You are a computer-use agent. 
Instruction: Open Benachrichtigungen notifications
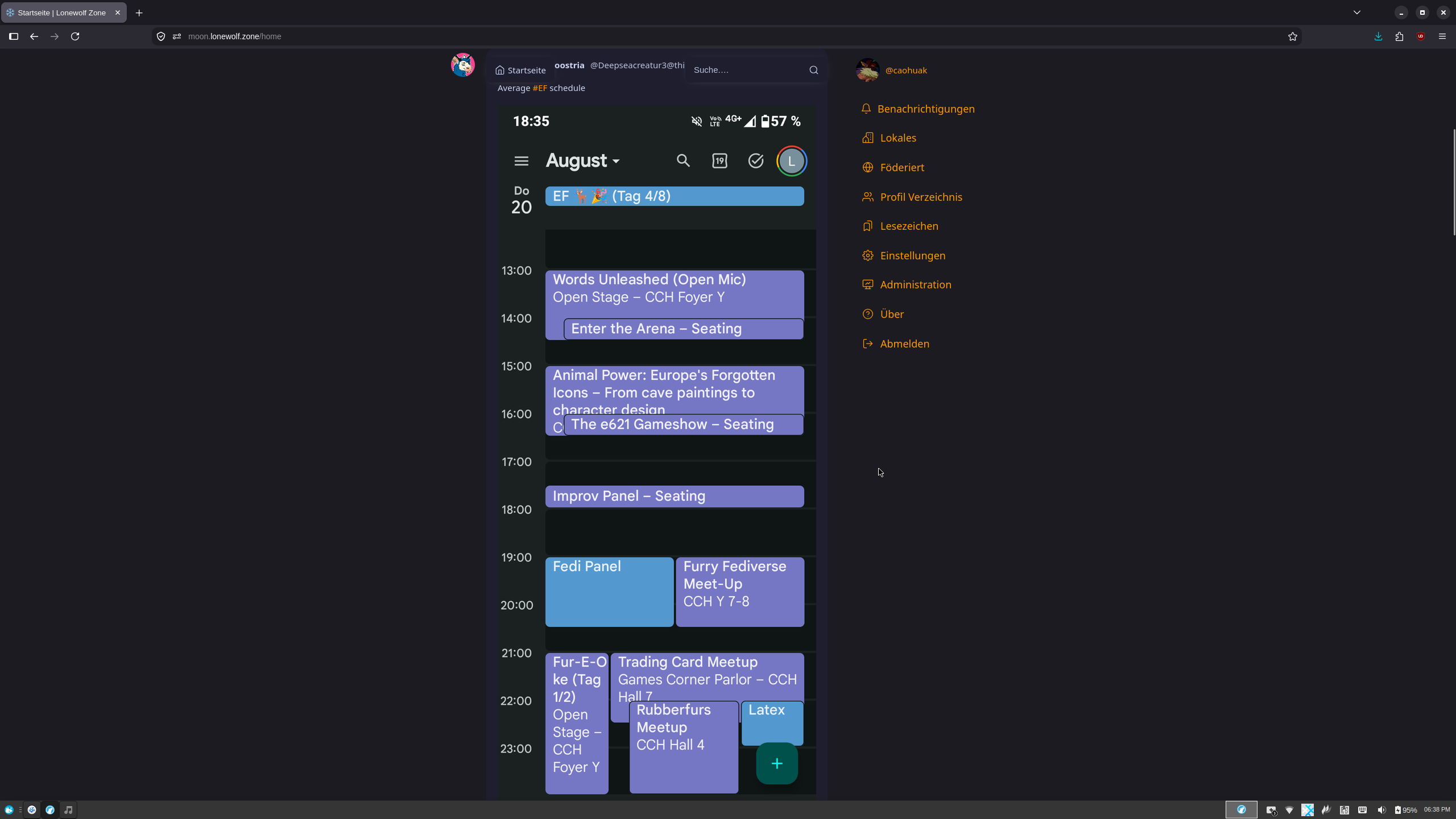(918, 109)
